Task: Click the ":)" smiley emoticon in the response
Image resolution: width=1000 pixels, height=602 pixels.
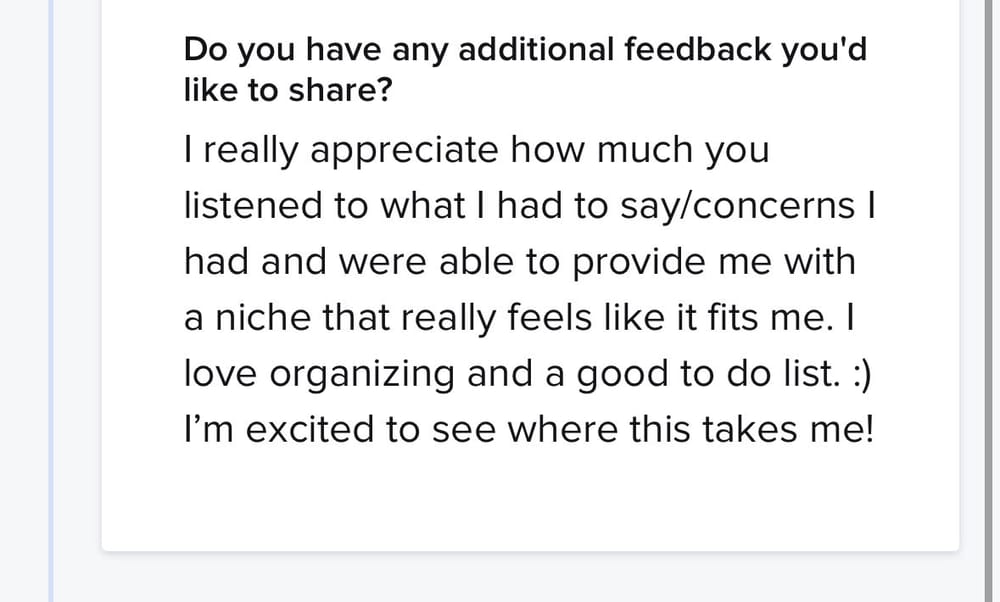Action: tap(864, 374)
